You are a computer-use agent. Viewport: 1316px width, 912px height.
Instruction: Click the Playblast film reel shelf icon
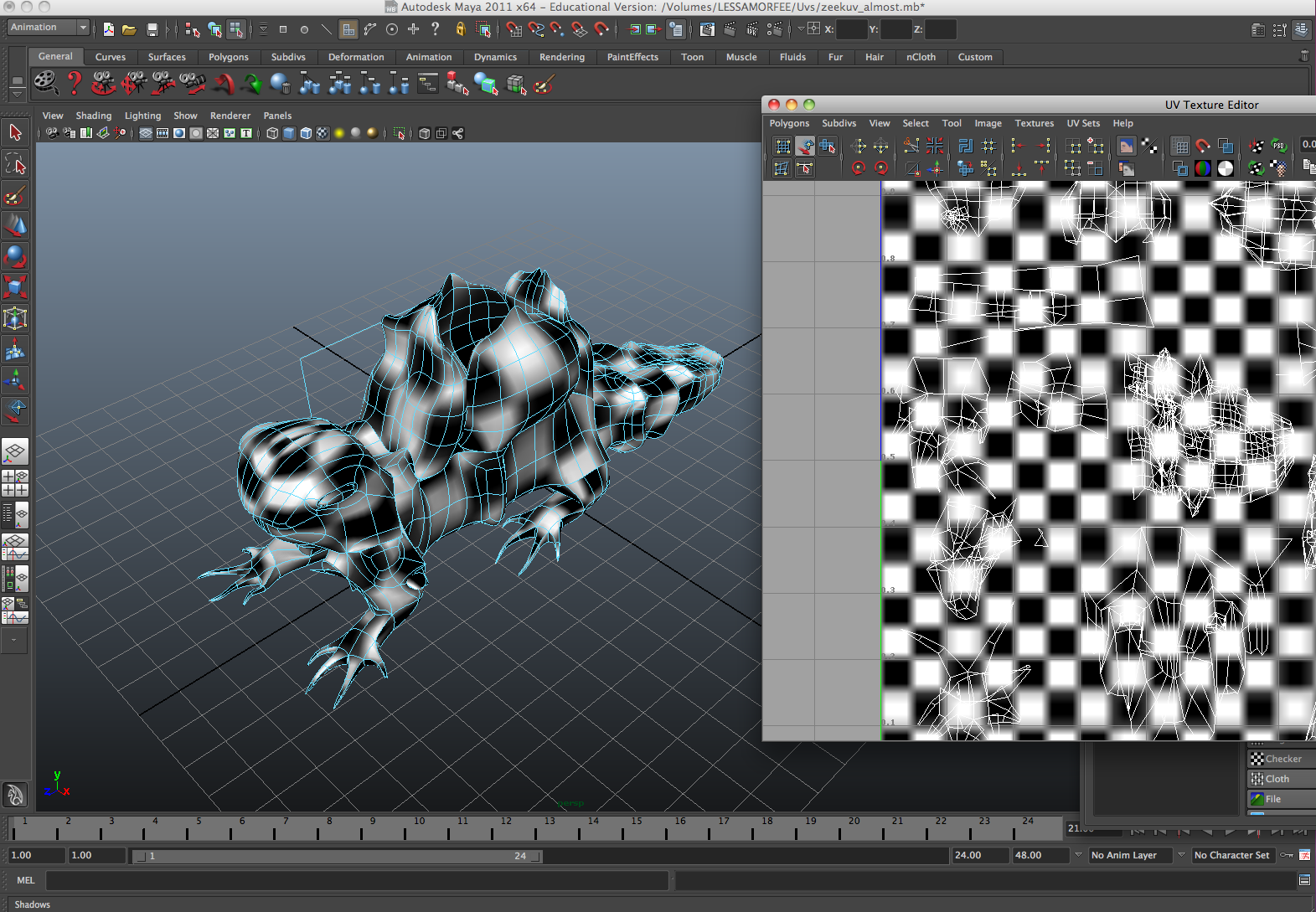click(45, 83)
